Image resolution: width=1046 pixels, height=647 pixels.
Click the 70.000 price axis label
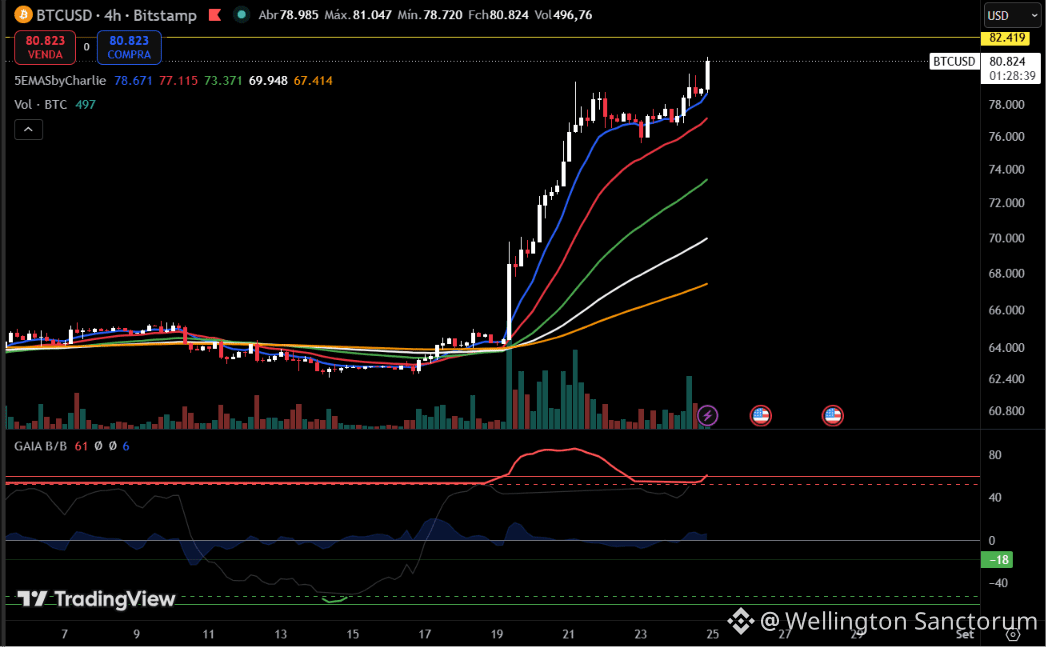1006,238
